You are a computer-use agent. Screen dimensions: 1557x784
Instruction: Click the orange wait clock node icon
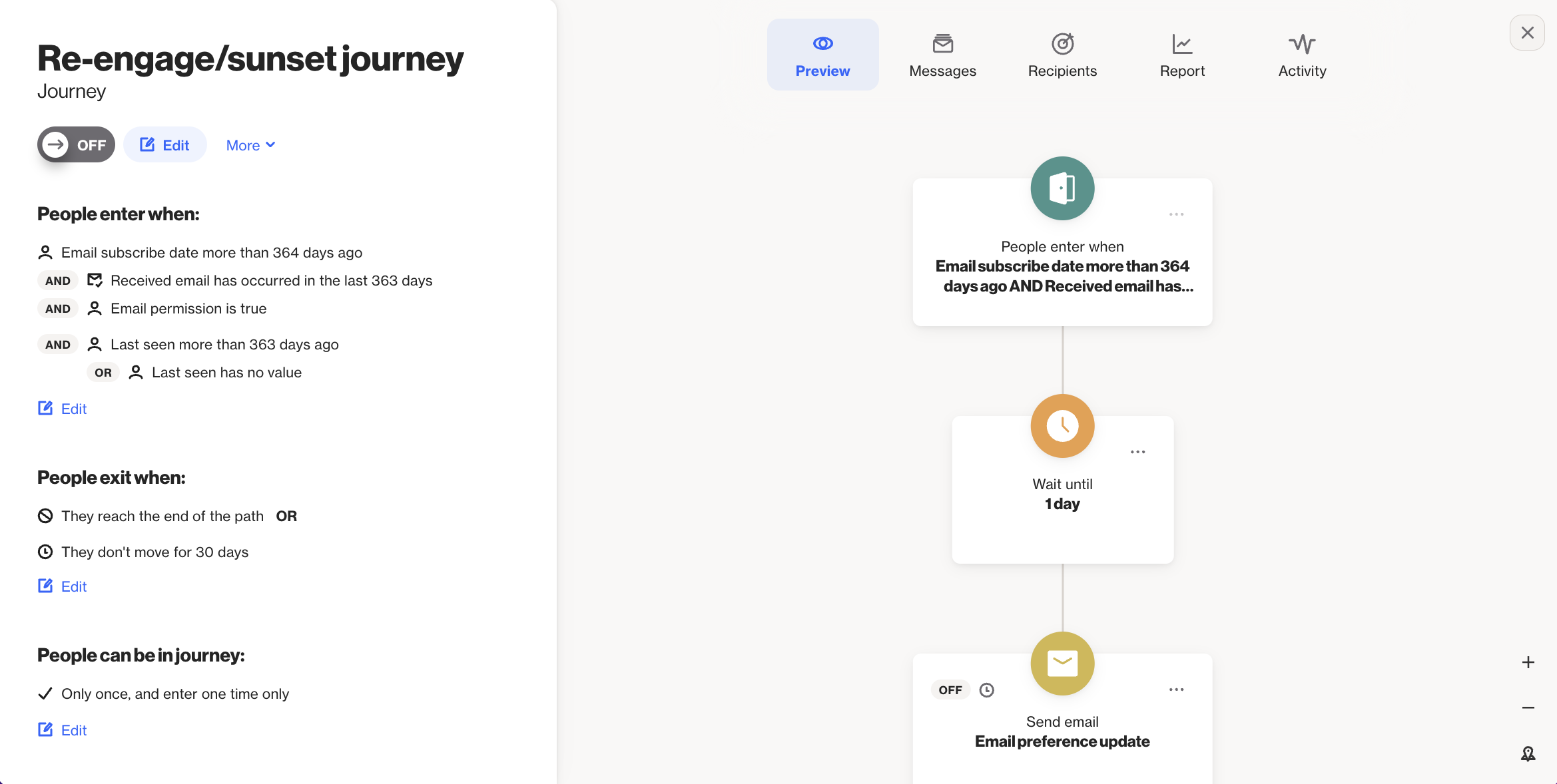point(1062,426)
